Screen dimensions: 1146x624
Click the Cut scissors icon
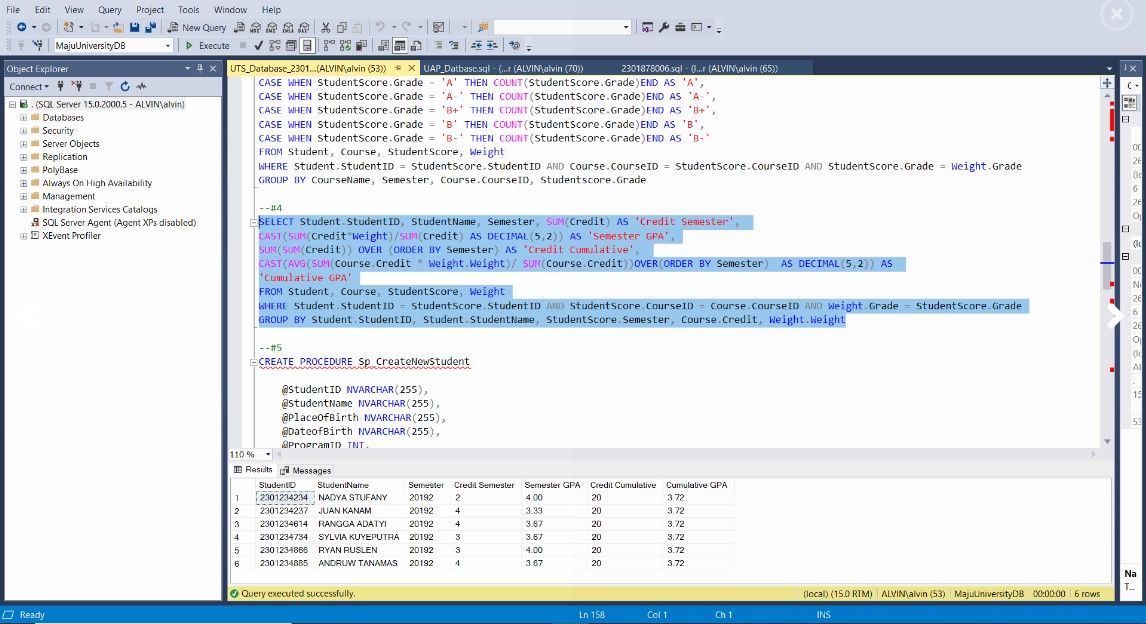pyautogui.click(x=325, y=28)
